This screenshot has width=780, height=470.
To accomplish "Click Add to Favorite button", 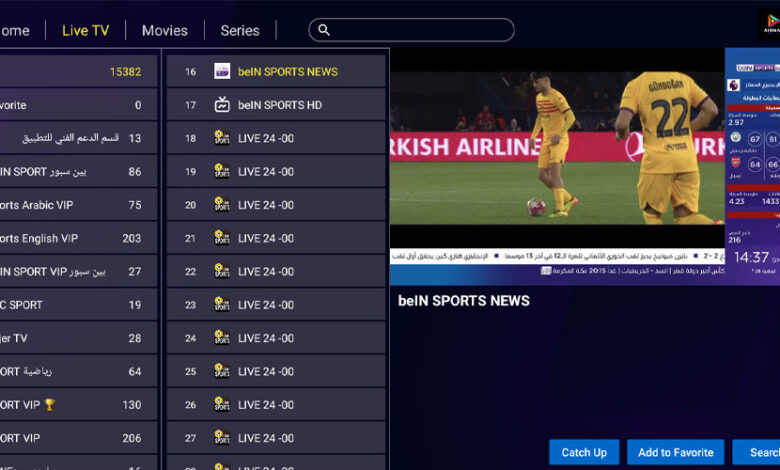I will point(675,453).
